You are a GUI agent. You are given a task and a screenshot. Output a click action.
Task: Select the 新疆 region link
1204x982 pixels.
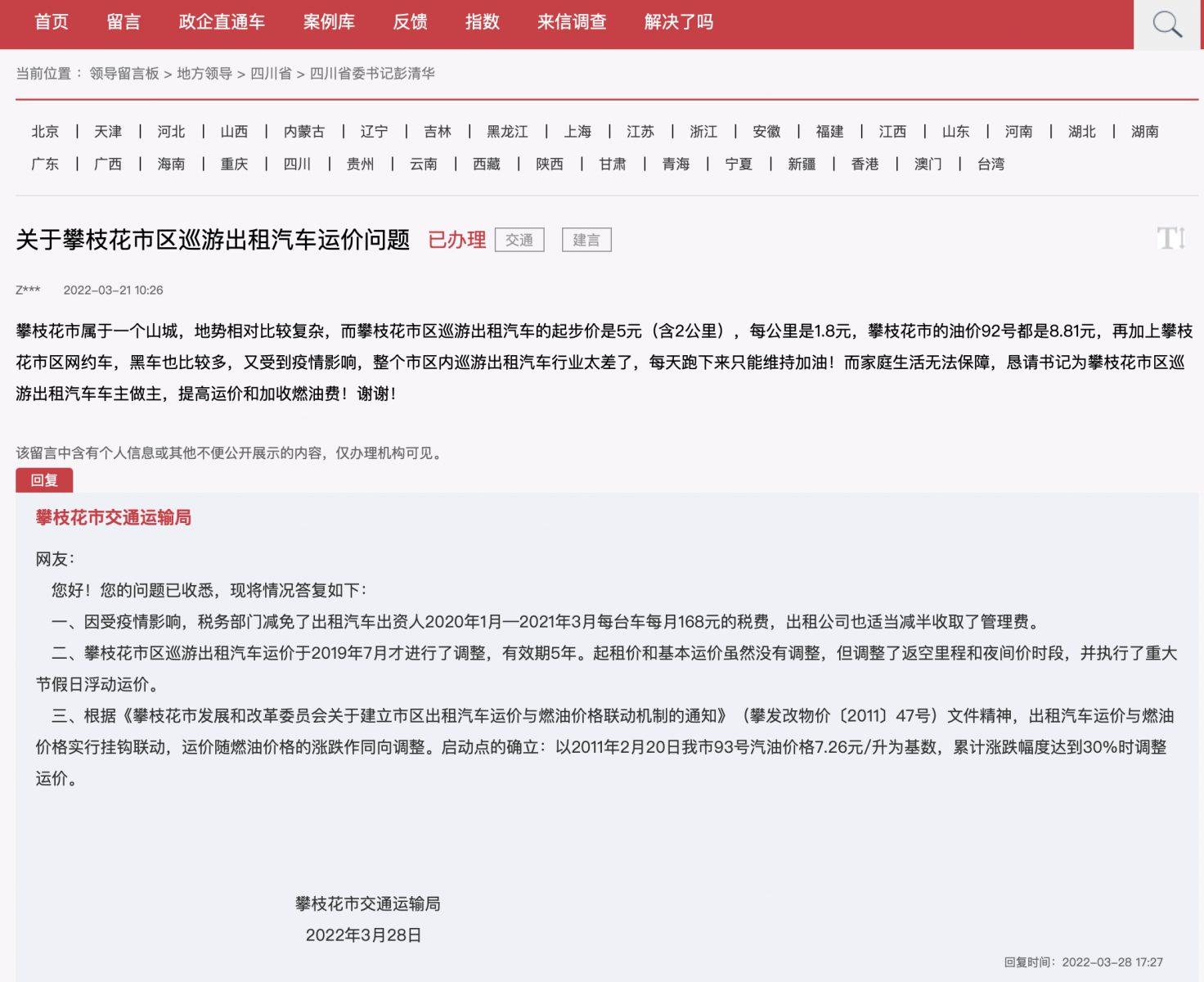point(802,164)
